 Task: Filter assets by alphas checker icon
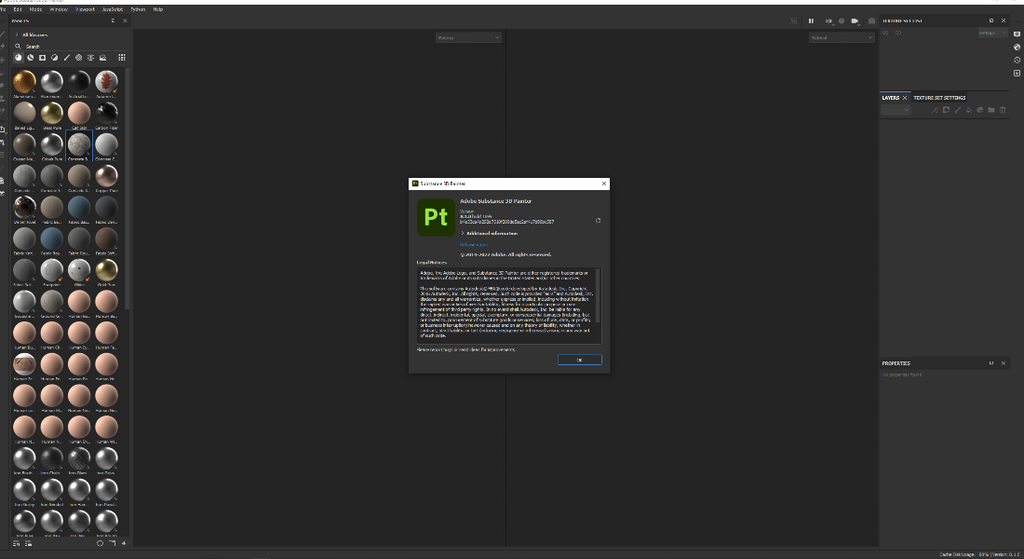pyautogui.click(x=78, y=57)
